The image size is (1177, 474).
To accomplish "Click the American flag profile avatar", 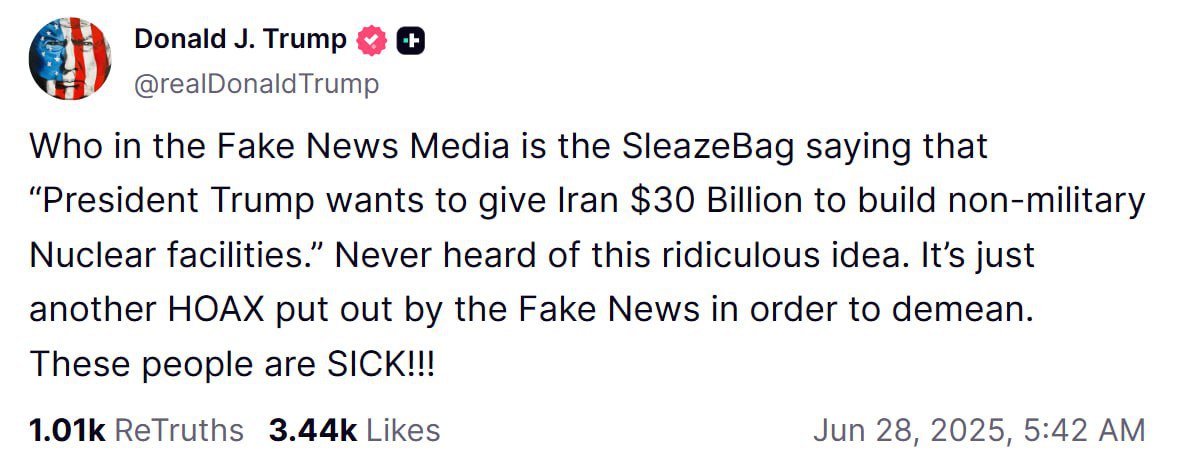I will 70,59.
